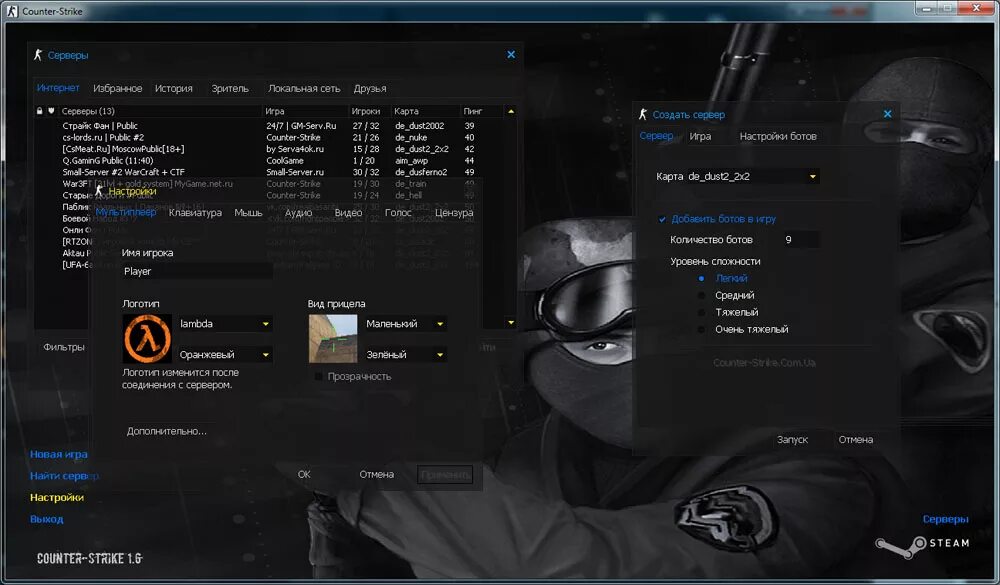Click Отмена in Настройки window

click(376, 475)
